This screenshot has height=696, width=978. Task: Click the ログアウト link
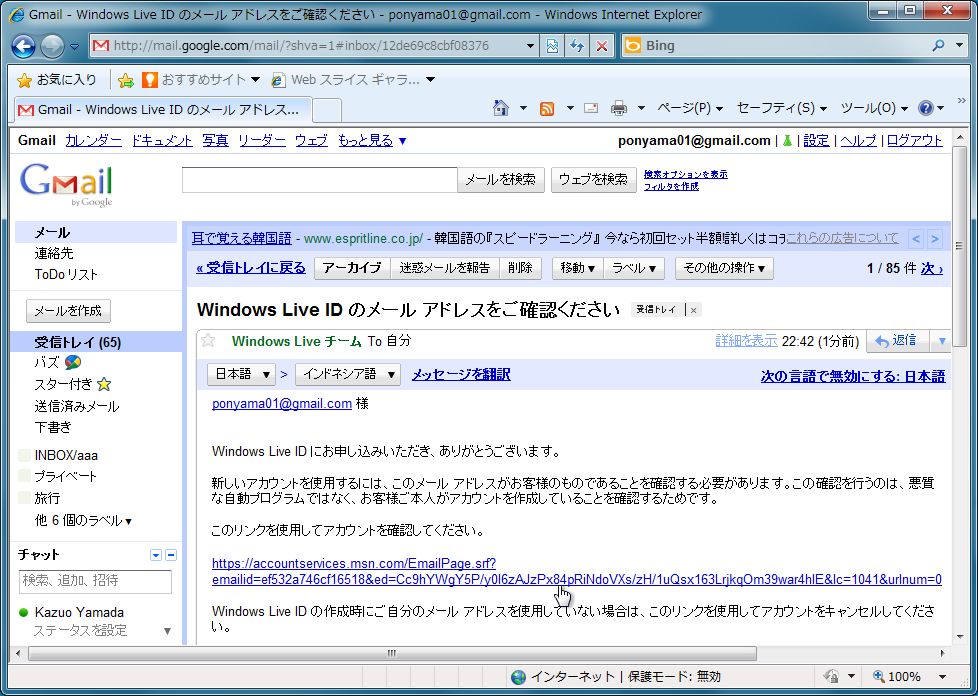914,141
